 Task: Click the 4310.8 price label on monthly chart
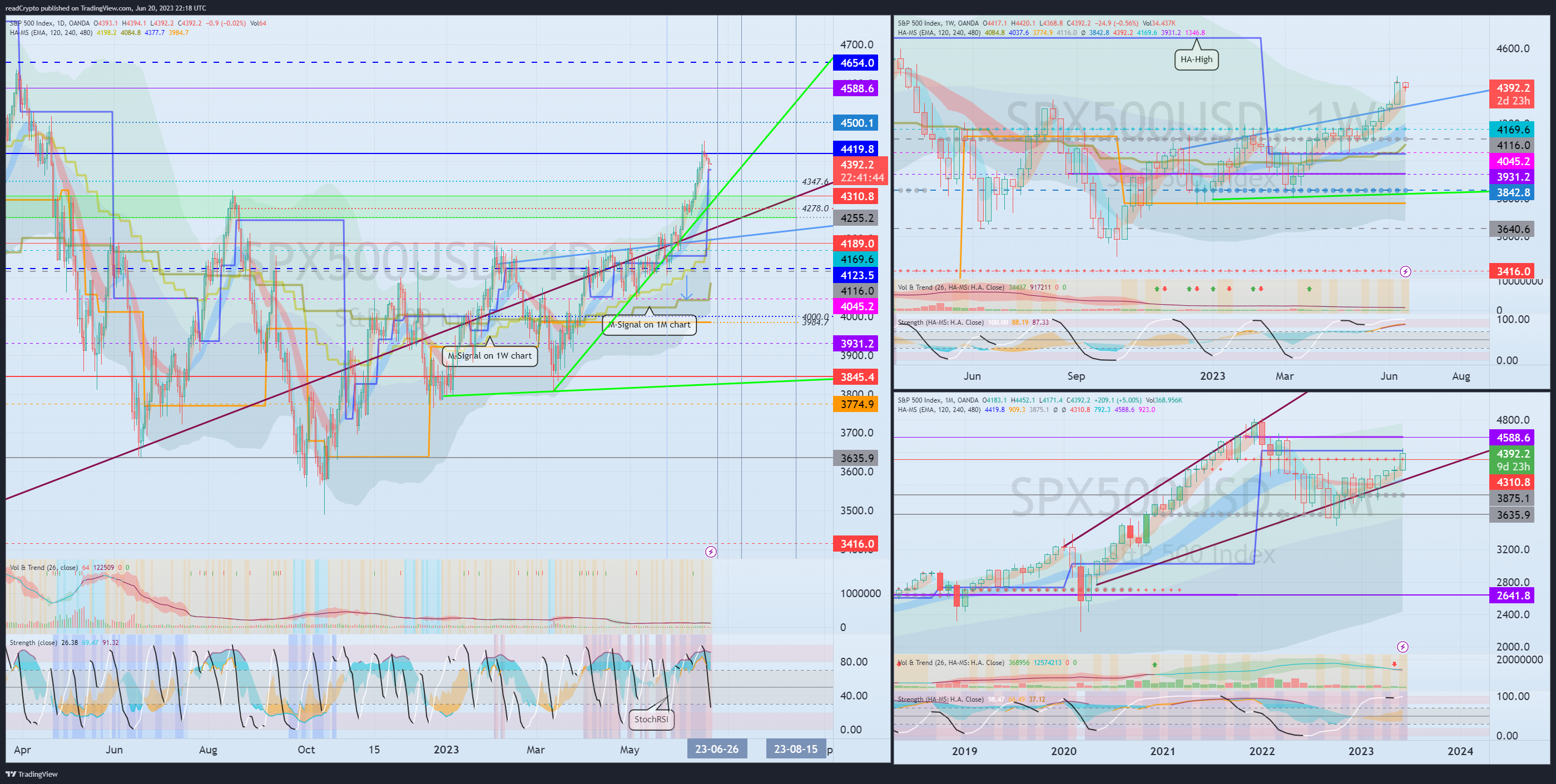point(1513,482)
